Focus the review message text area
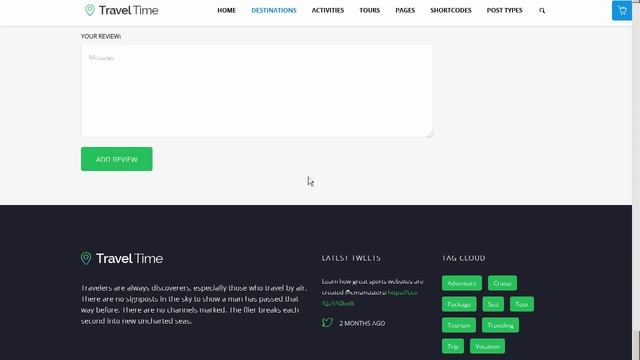This screenshot has width=640, height=360. point(257,91)
